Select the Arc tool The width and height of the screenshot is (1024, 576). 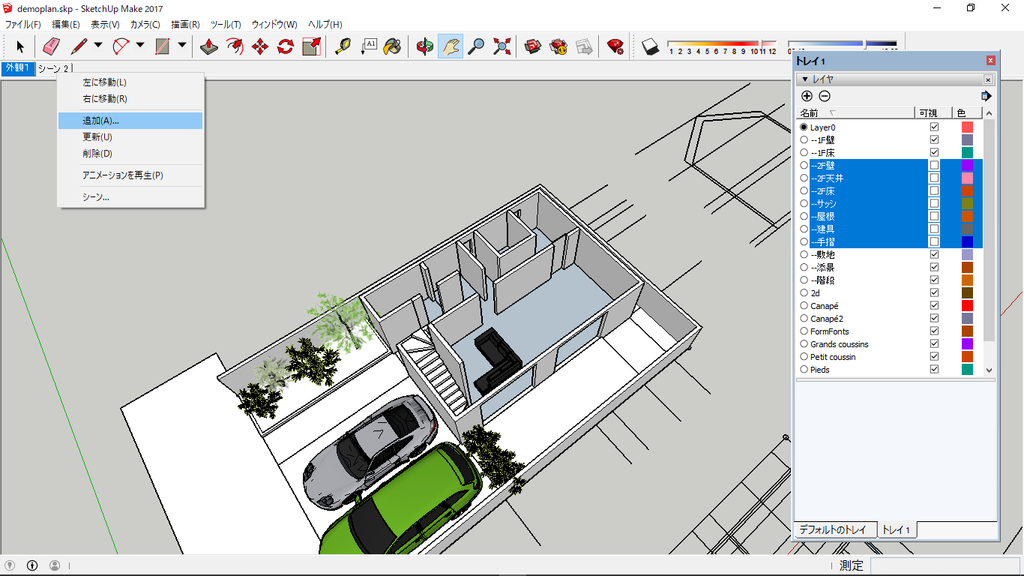click(121, 46)
